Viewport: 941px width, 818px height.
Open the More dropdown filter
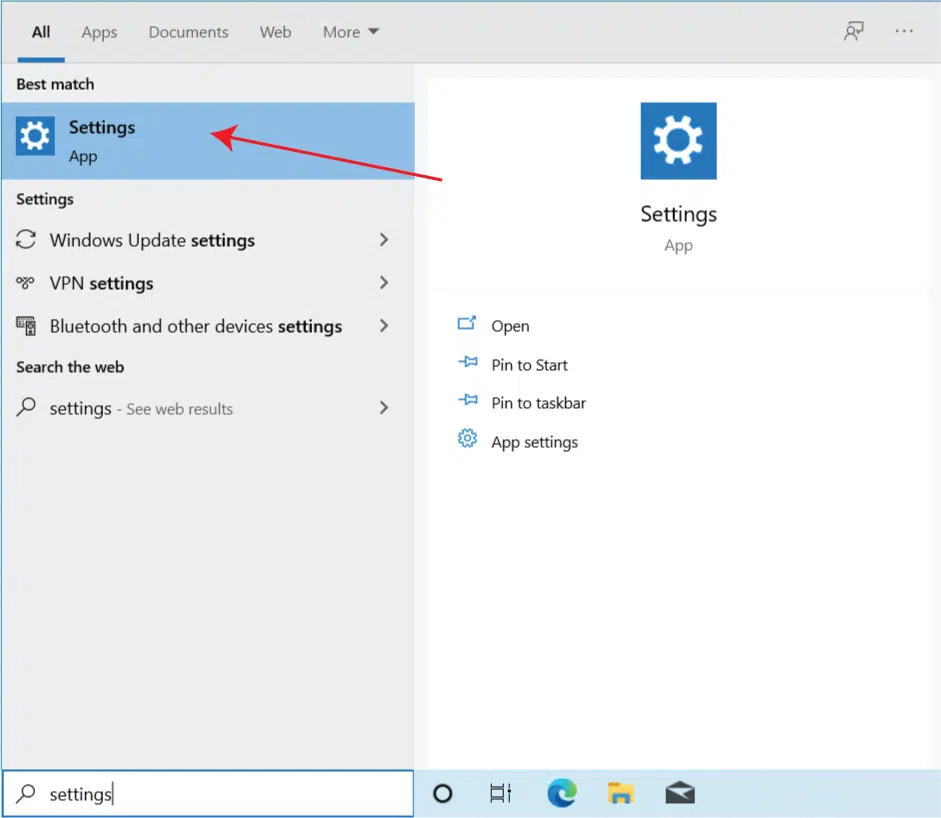coord(351,32)
